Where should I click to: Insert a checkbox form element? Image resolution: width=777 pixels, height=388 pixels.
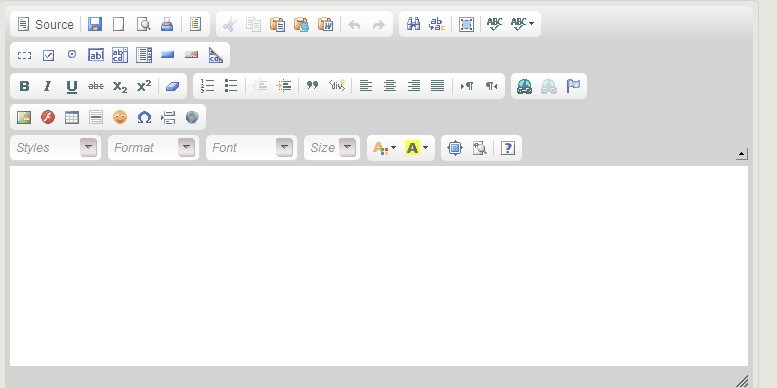48,55
